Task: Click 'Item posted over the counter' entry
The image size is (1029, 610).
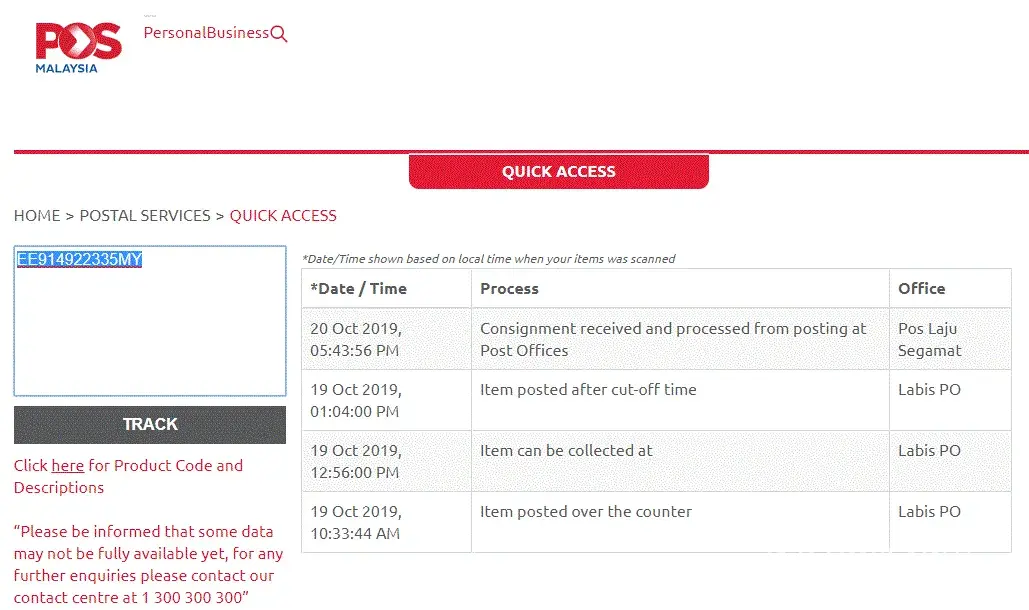Action: coord(586,512)
